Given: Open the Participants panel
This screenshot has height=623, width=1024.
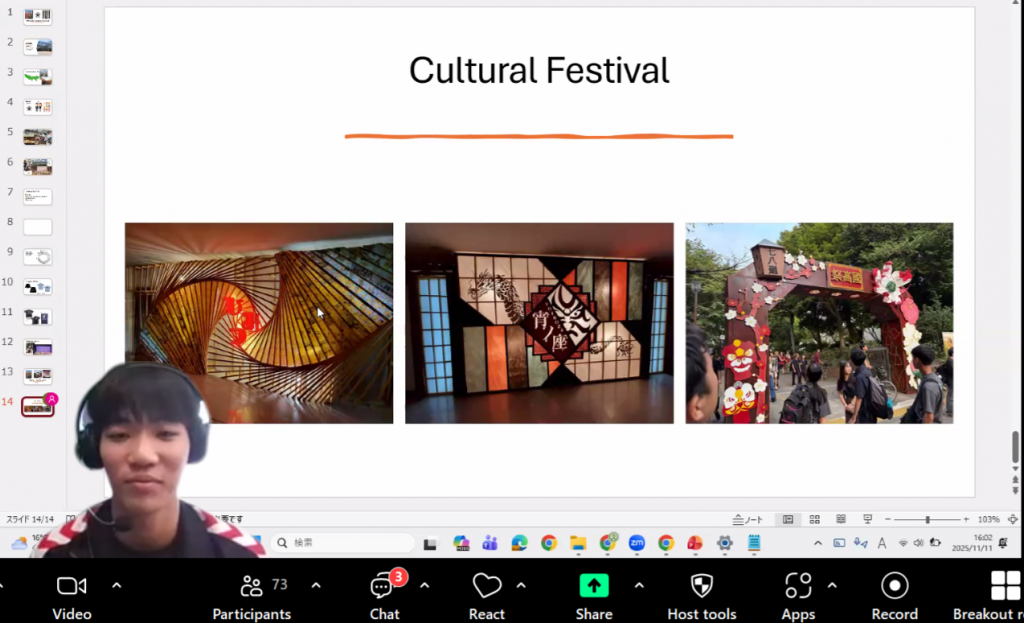Looking at the screenshot, I should pos(252,586).
